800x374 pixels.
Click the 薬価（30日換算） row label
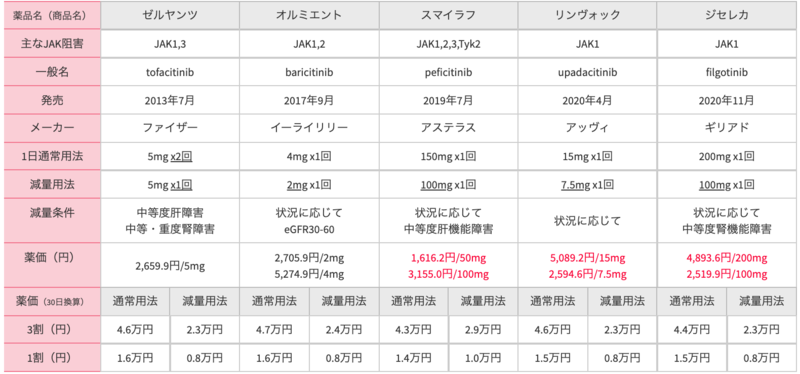(x=50, y=302)
